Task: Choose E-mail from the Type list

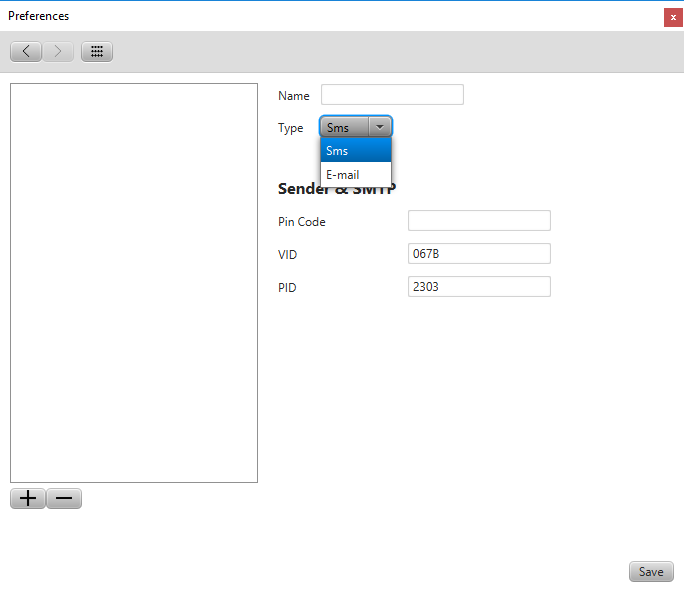Action: 355,175
